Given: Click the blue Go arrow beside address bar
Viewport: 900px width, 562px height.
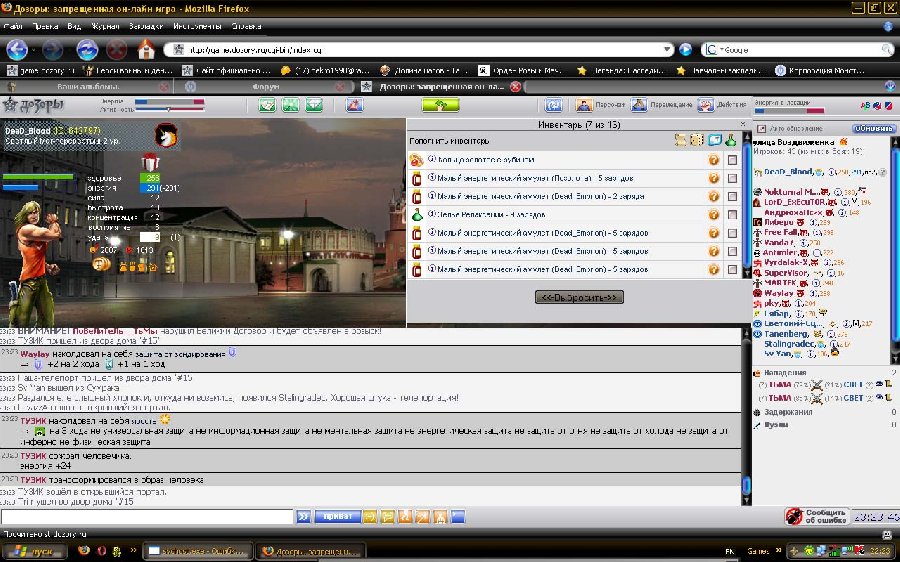Looking at the screenshot, I should pyautogui.click(x=685, y=49).
